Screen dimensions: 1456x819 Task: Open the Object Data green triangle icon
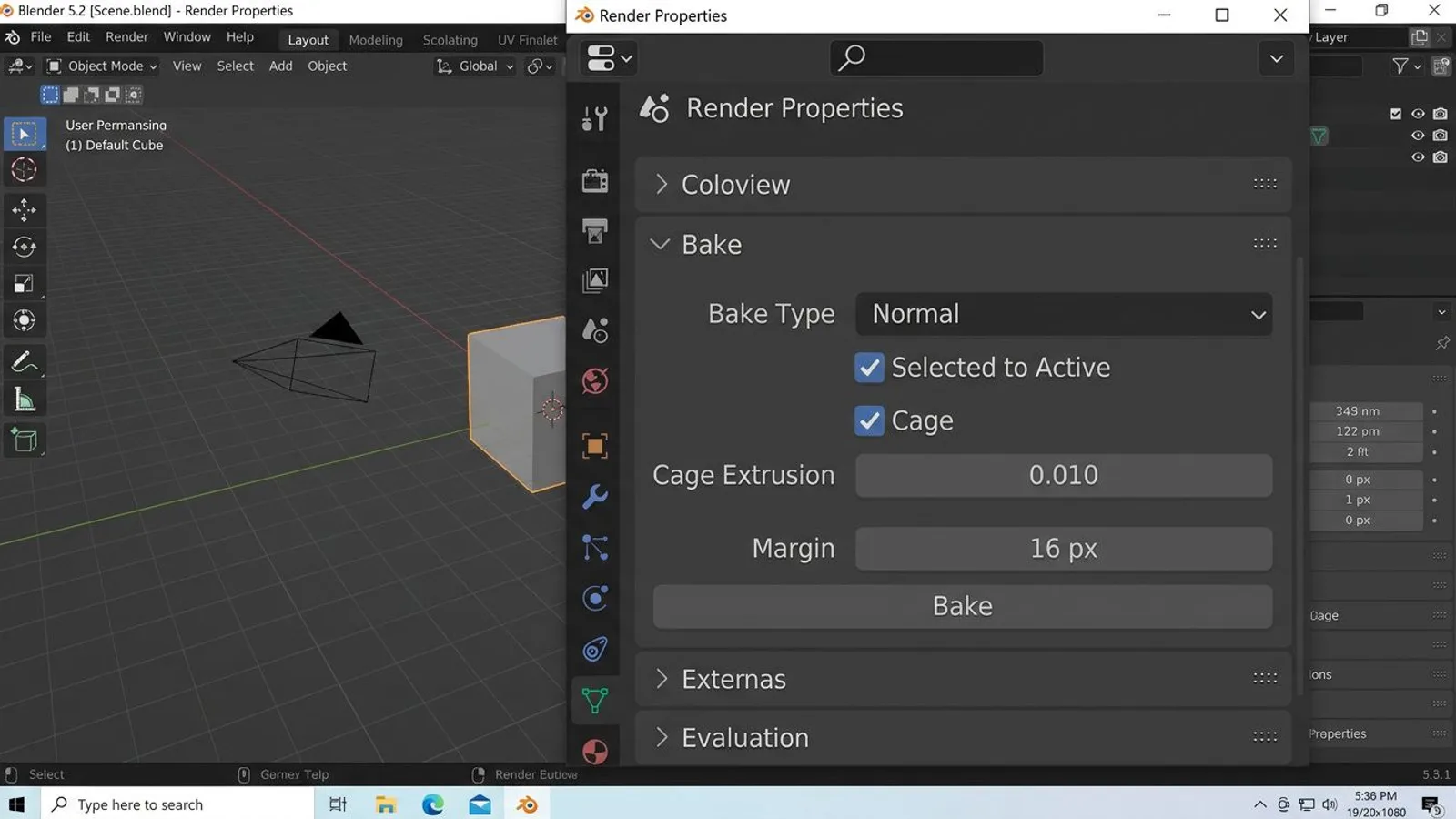(x=595, y=701)
